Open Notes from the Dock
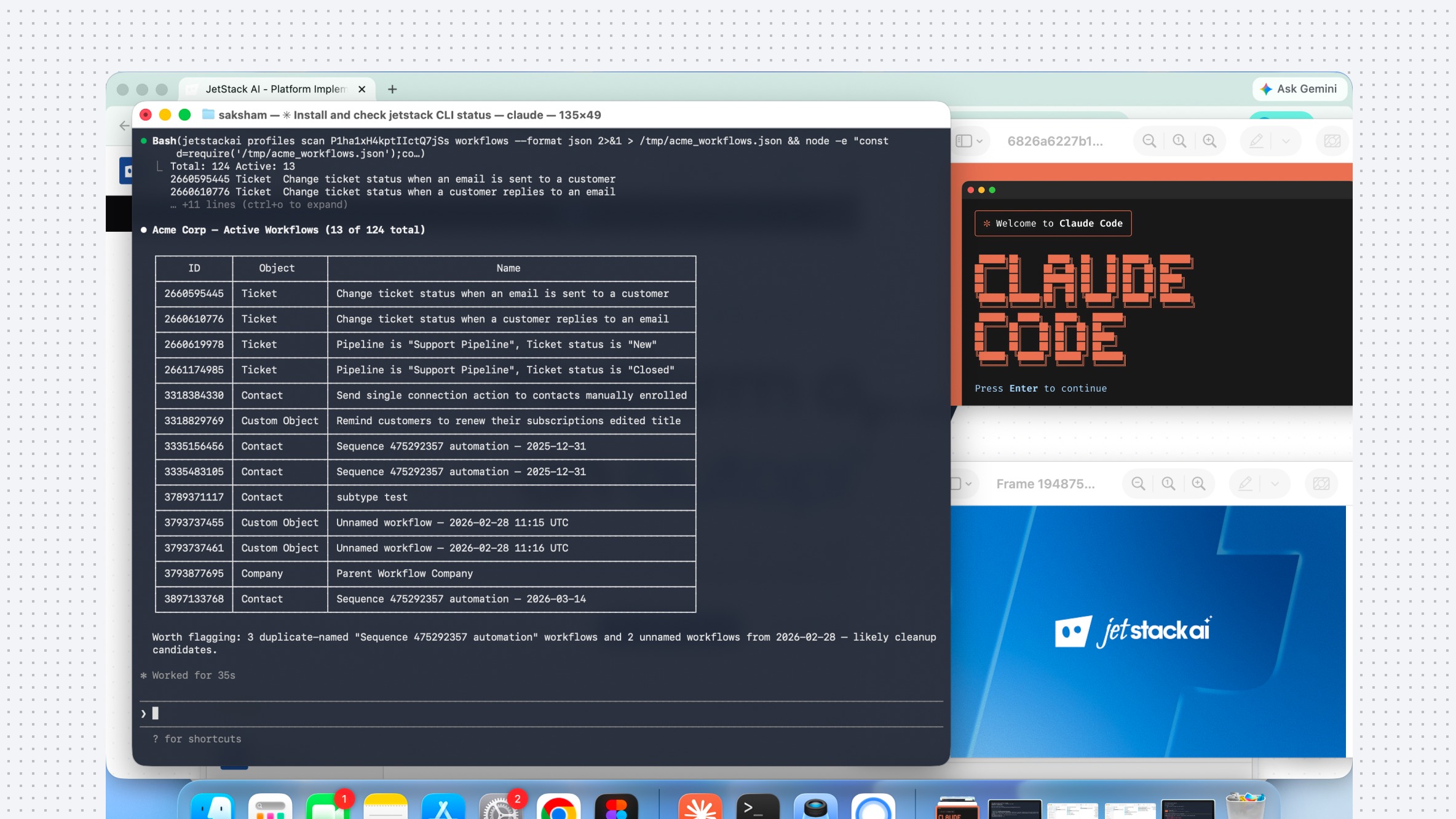The image size is (1456, 819). tap(386, 806)
